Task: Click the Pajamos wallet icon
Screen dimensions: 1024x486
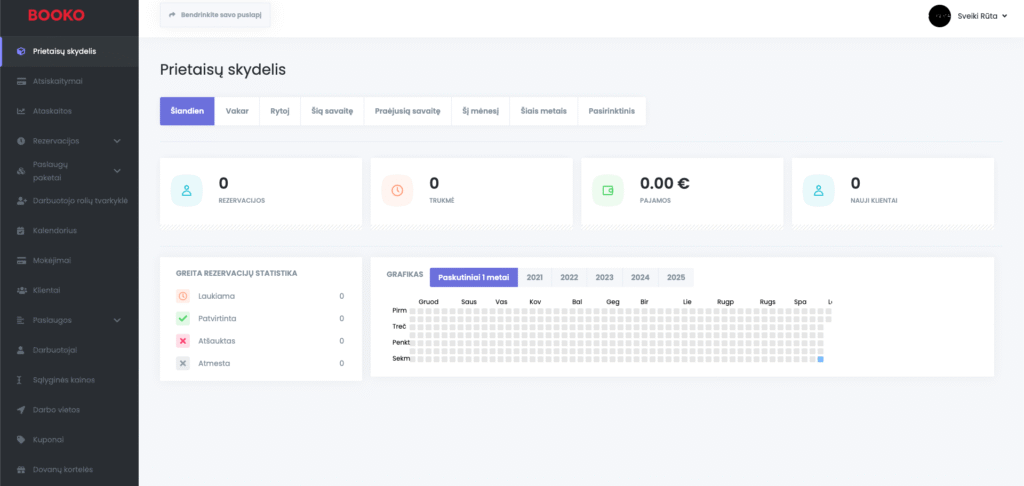Action: [607, 191]
